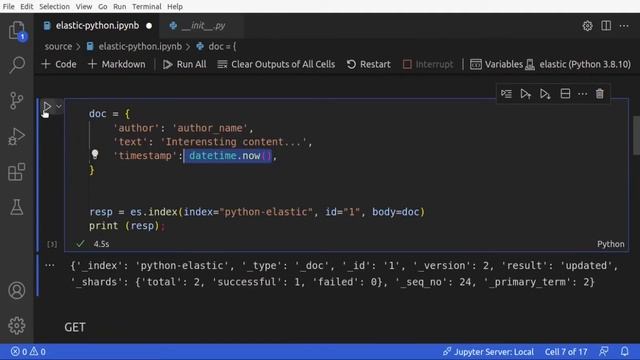This screenshot has width=640, height=360.
Task: Open the Run menu
Action: [120, 7]
